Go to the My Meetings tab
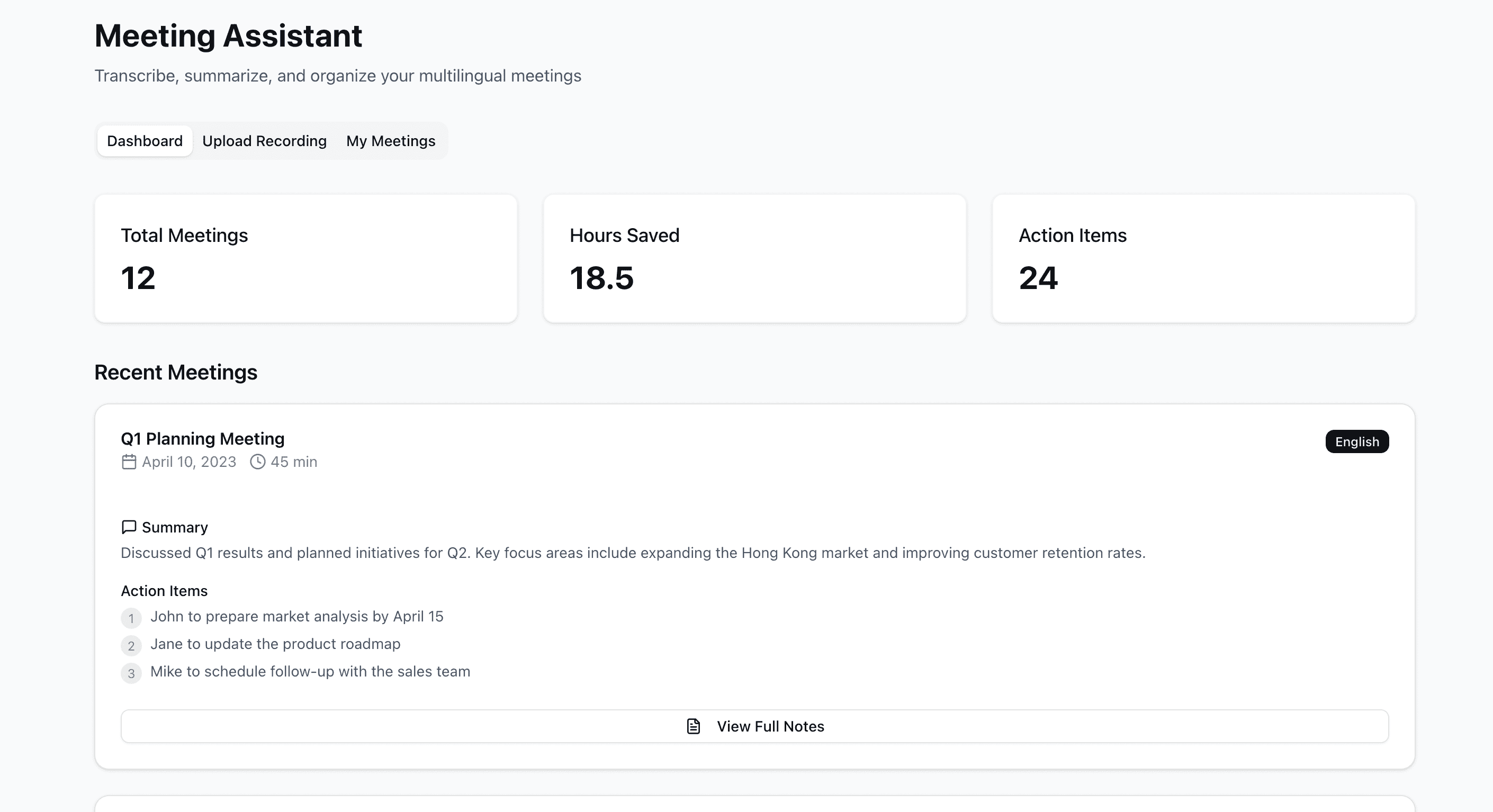The image size is (1493, 812). click(x=391, y=141)
